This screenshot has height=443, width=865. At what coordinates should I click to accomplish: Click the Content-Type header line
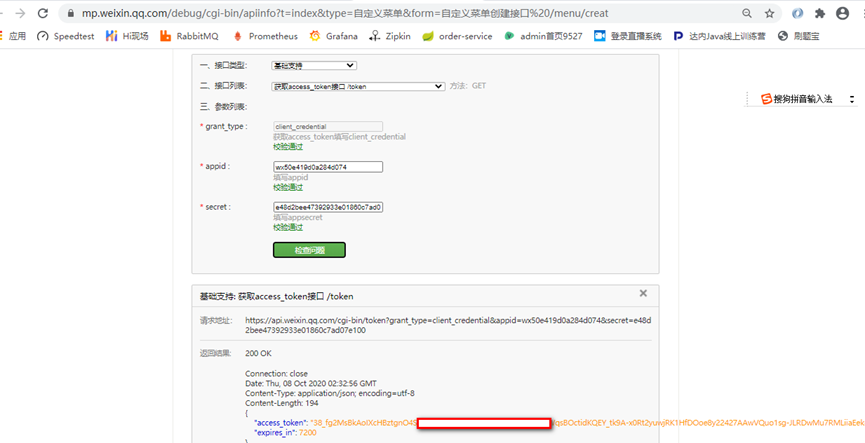pyautogui.click(x=330, y=393)
